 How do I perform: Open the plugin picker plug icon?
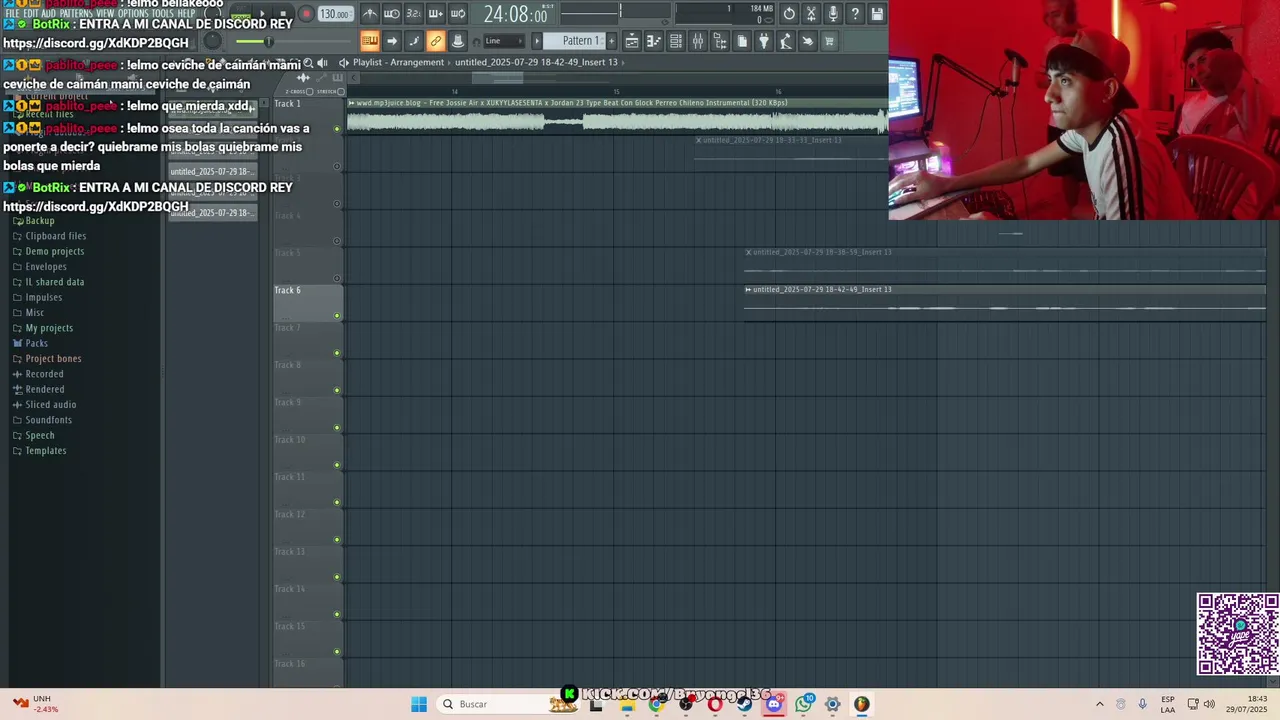pyautogui.click(x=764, y=41)
